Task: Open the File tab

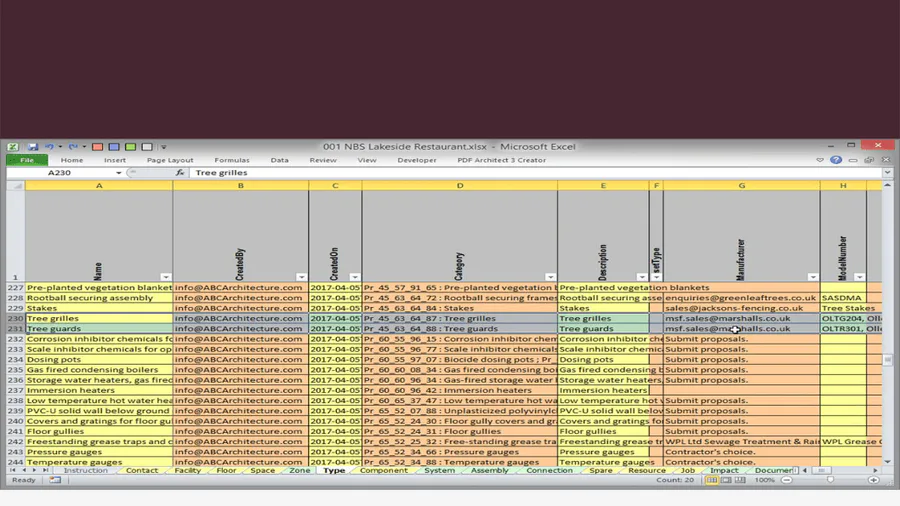Action: tap(27, 160)
